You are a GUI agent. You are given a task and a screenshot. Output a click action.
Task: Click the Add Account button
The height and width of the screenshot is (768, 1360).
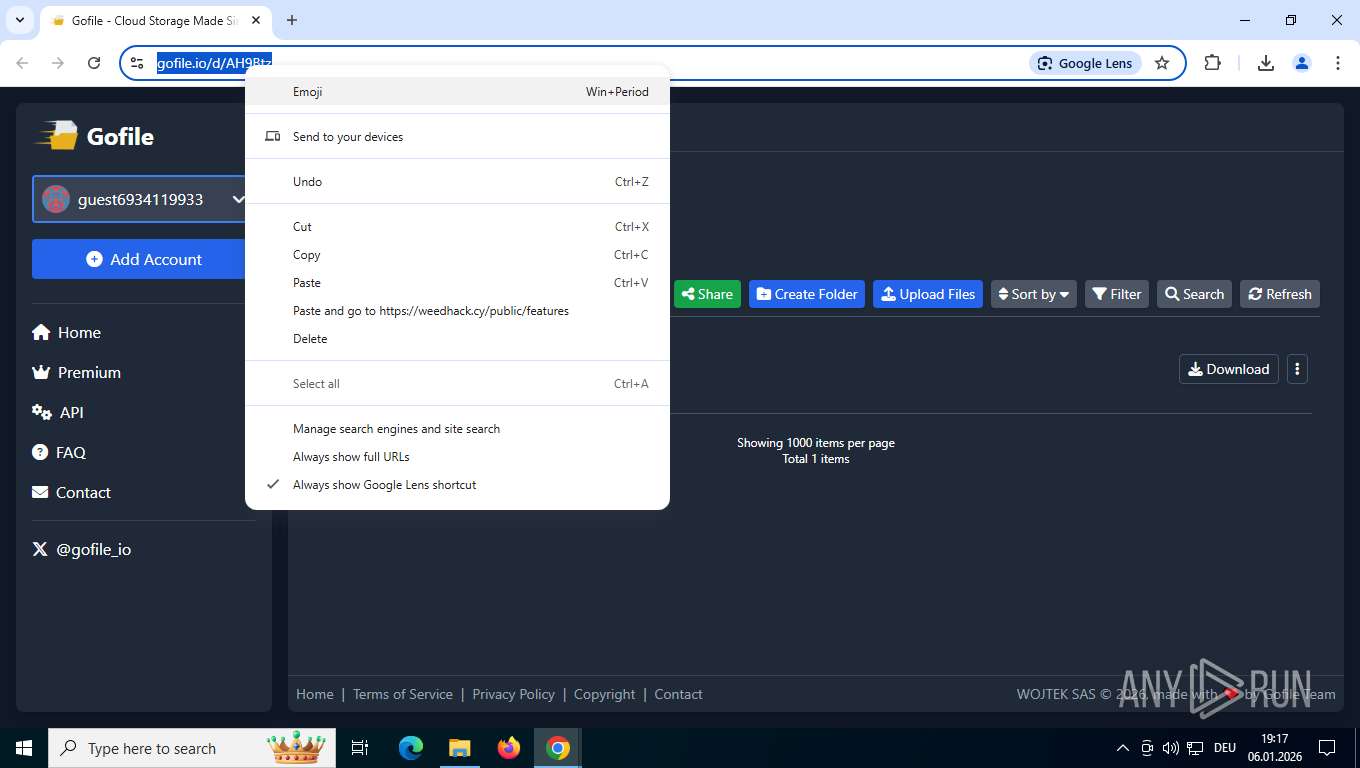pos(144,259)
